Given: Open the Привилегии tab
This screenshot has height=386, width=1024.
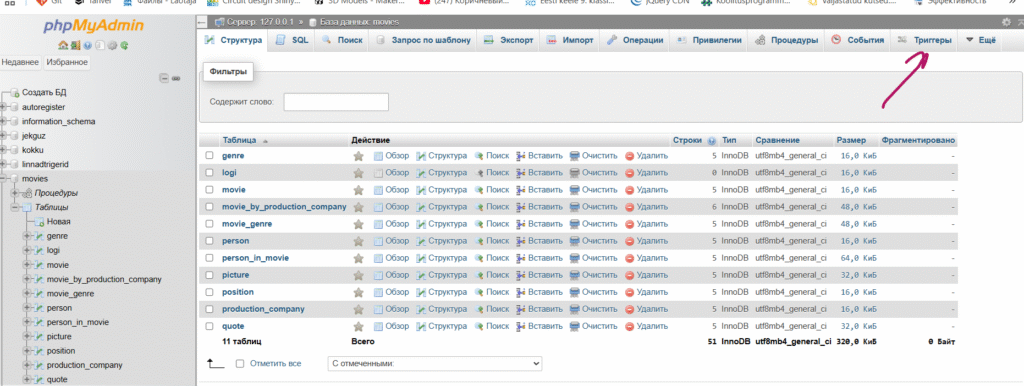Looking at the screenshot, I should pyautogui.click(x=709, y=40).
